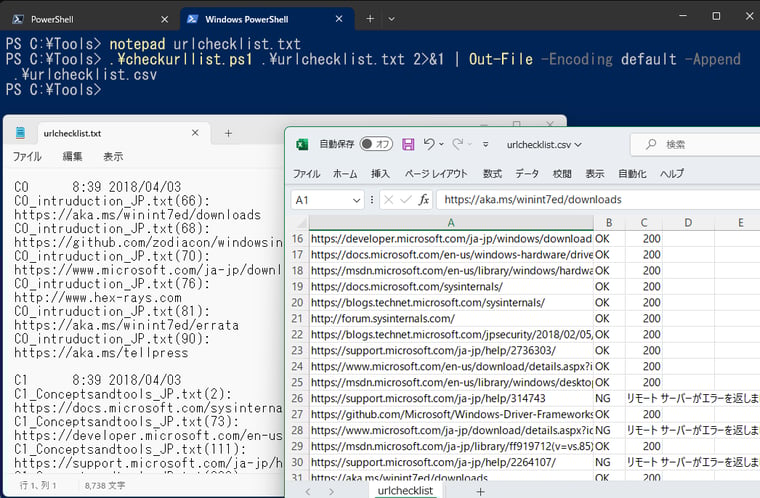This screenshot has height=498, width=760.
Task: Click cell with forum.sysinternals.com URL
Action: click(x=451, y=319)
